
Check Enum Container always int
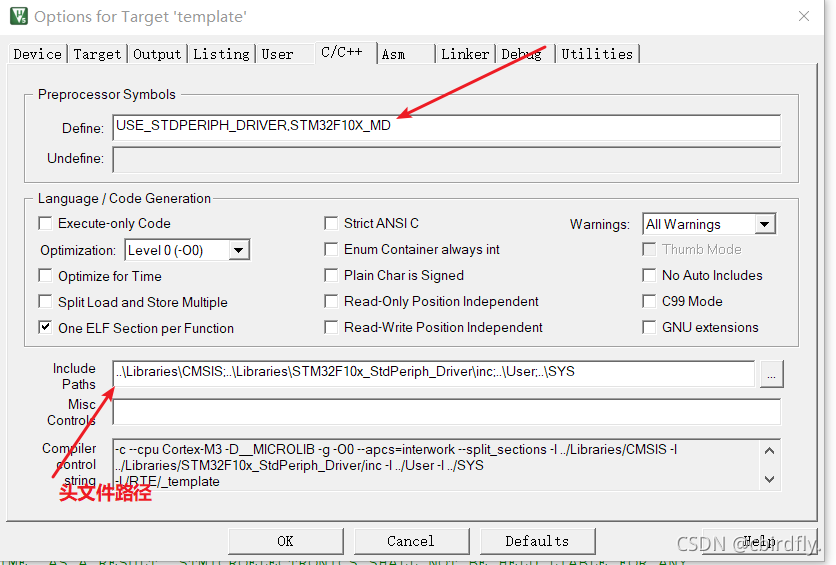coord(331,249)
